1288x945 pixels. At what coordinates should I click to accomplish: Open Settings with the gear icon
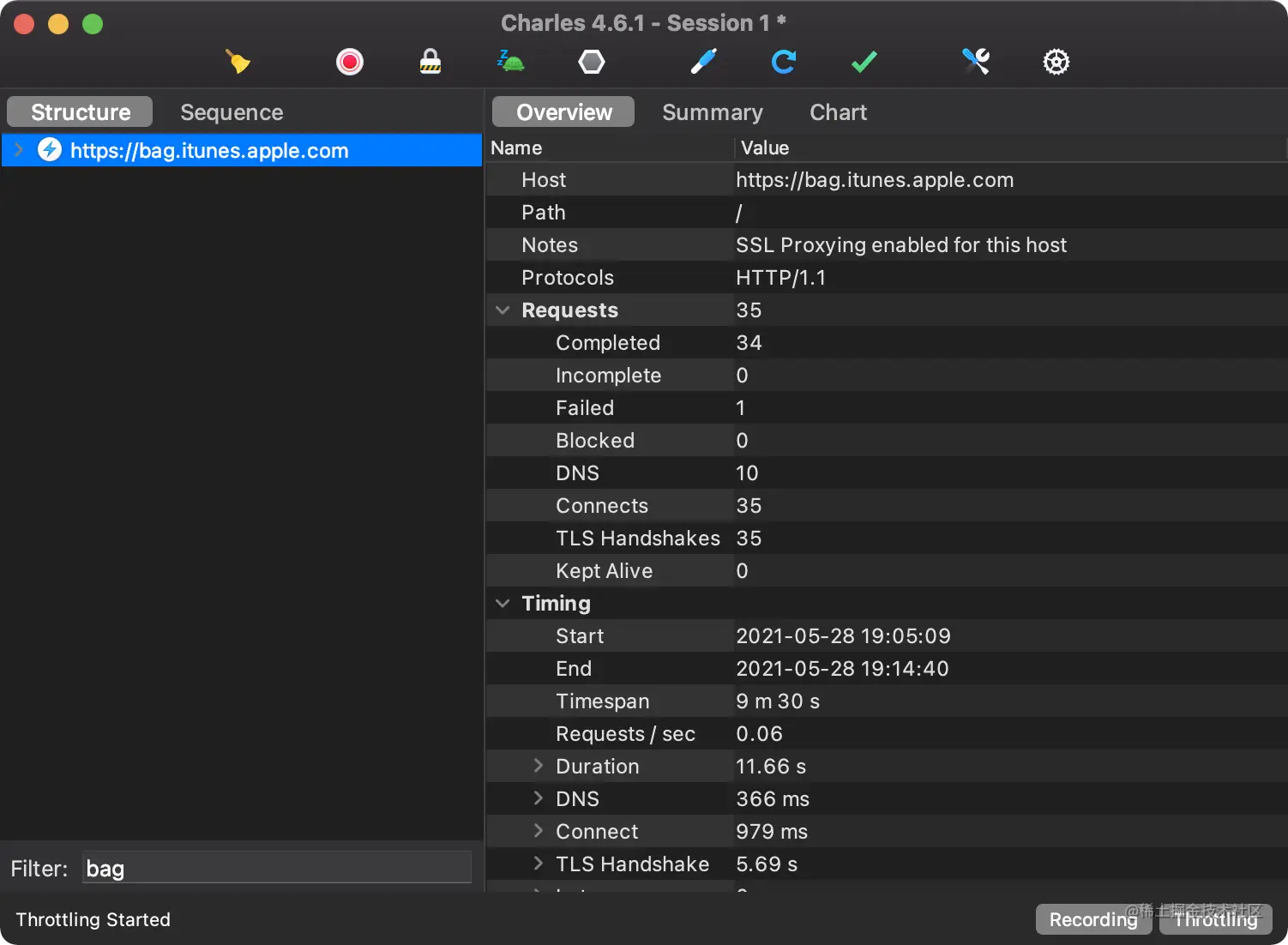tap(1056, 62)
